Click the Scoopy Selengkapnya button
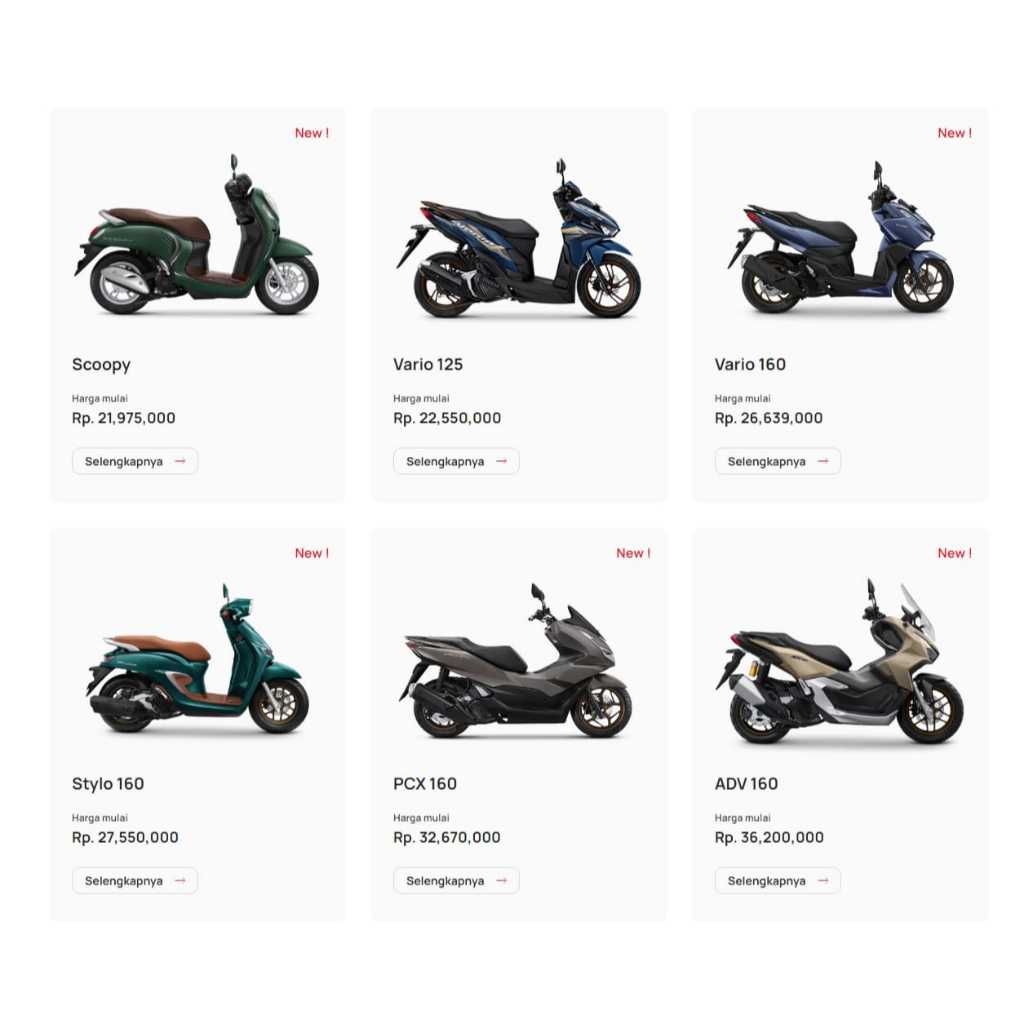Image resolution: width=1024 pixels, height=1024 pixels. [x=135, y=461]
